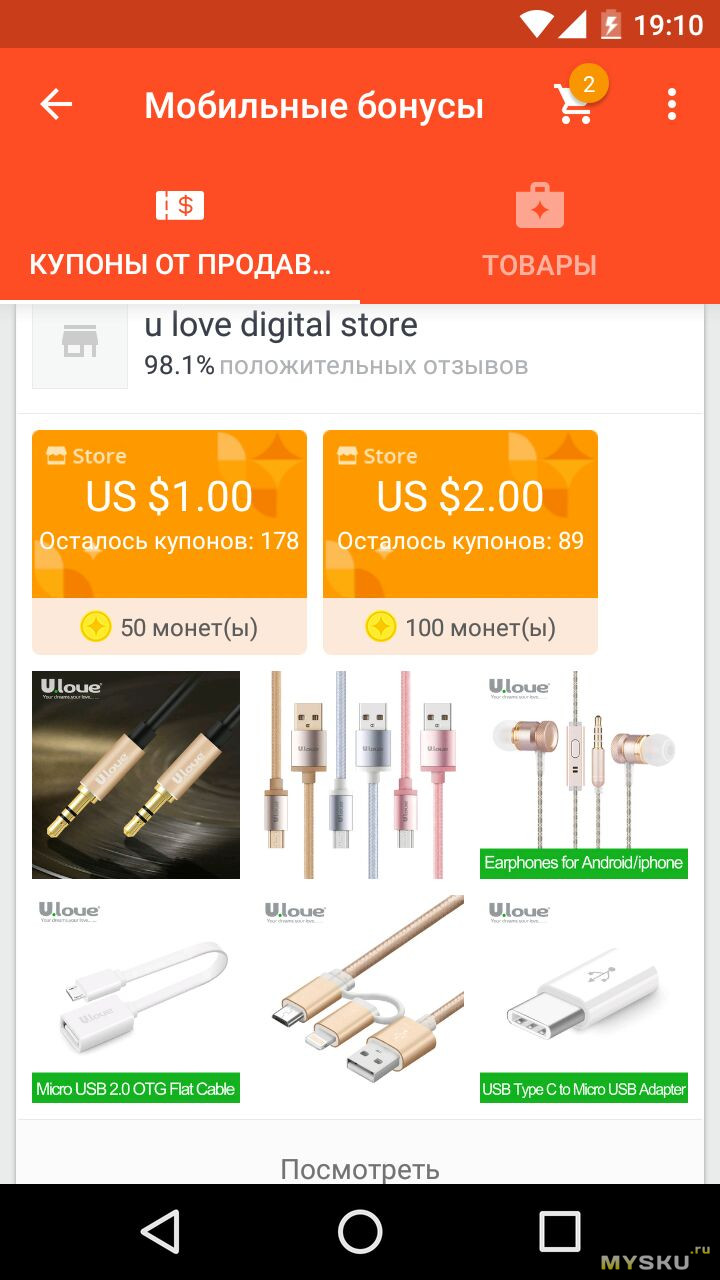Tap the coin icon next to 100 монет(ы)
The width and height of the screenshot is (720, 1280).
tap(381, 627)
